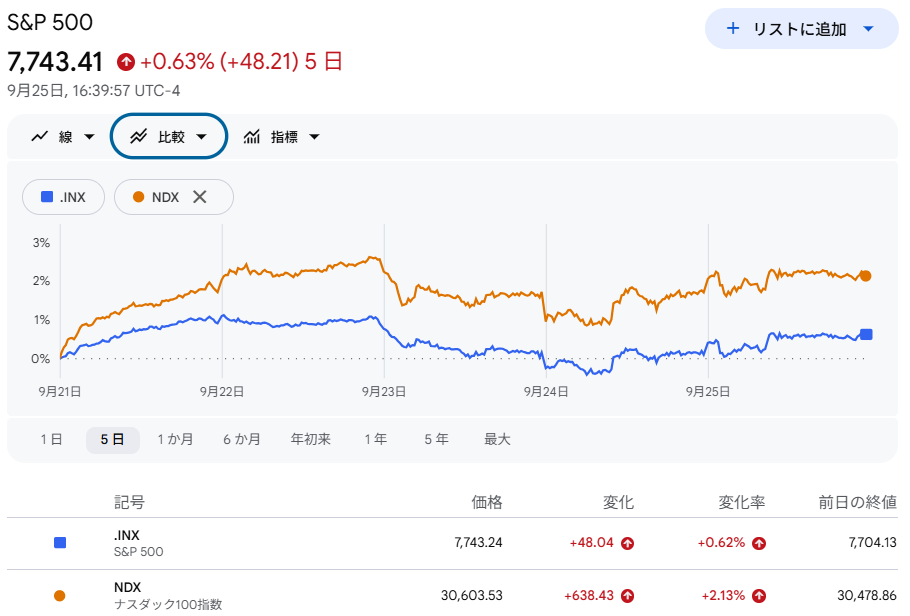Click the 変化率 column header
Image resolution: width=910 pixels, height=616 pixels.
(742, 502)
